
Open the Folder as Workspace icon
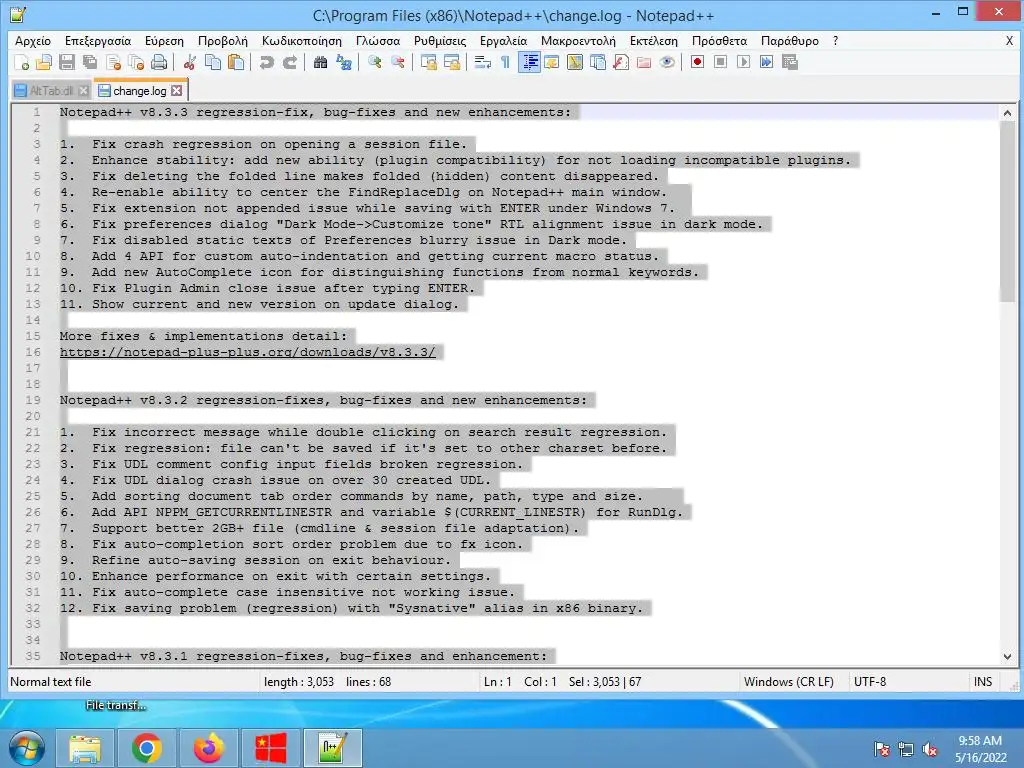pyautogui.click(x=644, y=62)
